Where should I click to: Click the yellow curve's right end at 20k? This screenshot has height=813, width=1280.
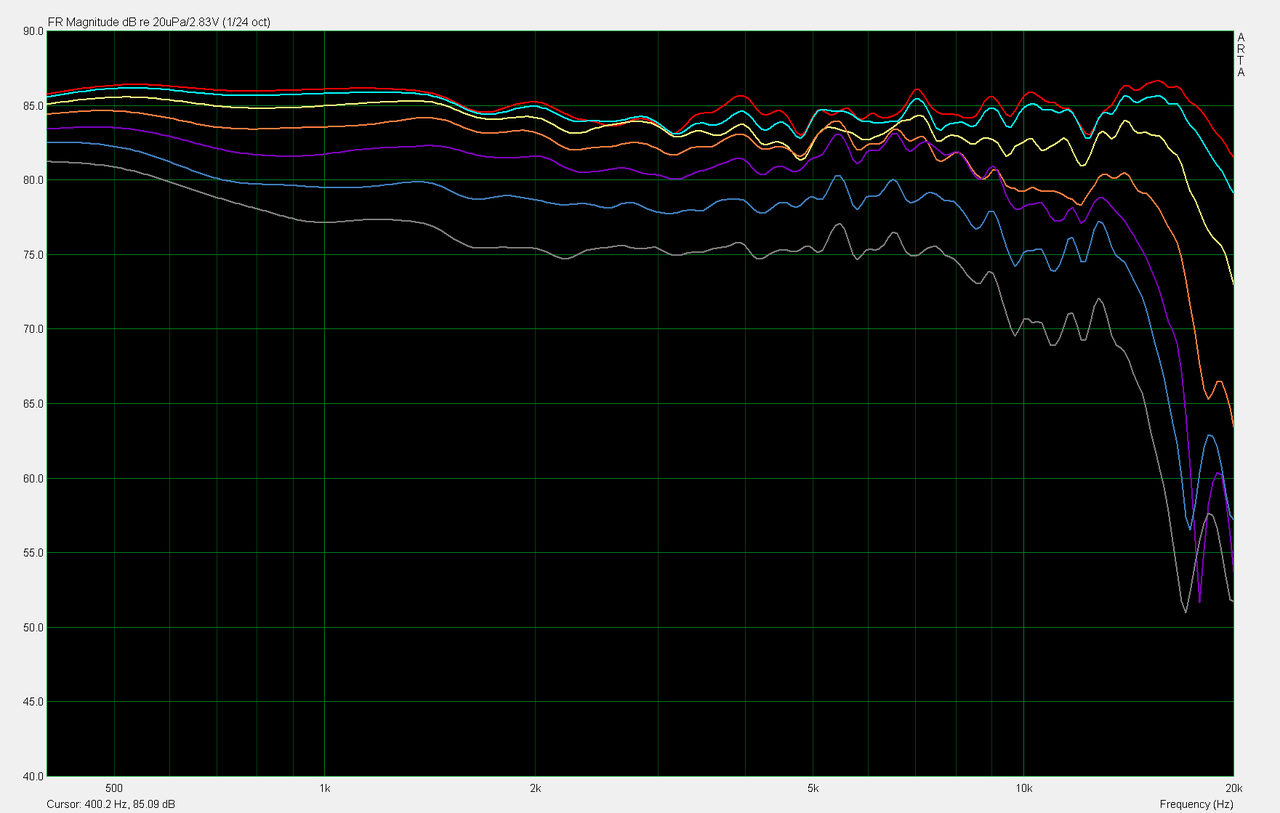tap(1233, 284)
